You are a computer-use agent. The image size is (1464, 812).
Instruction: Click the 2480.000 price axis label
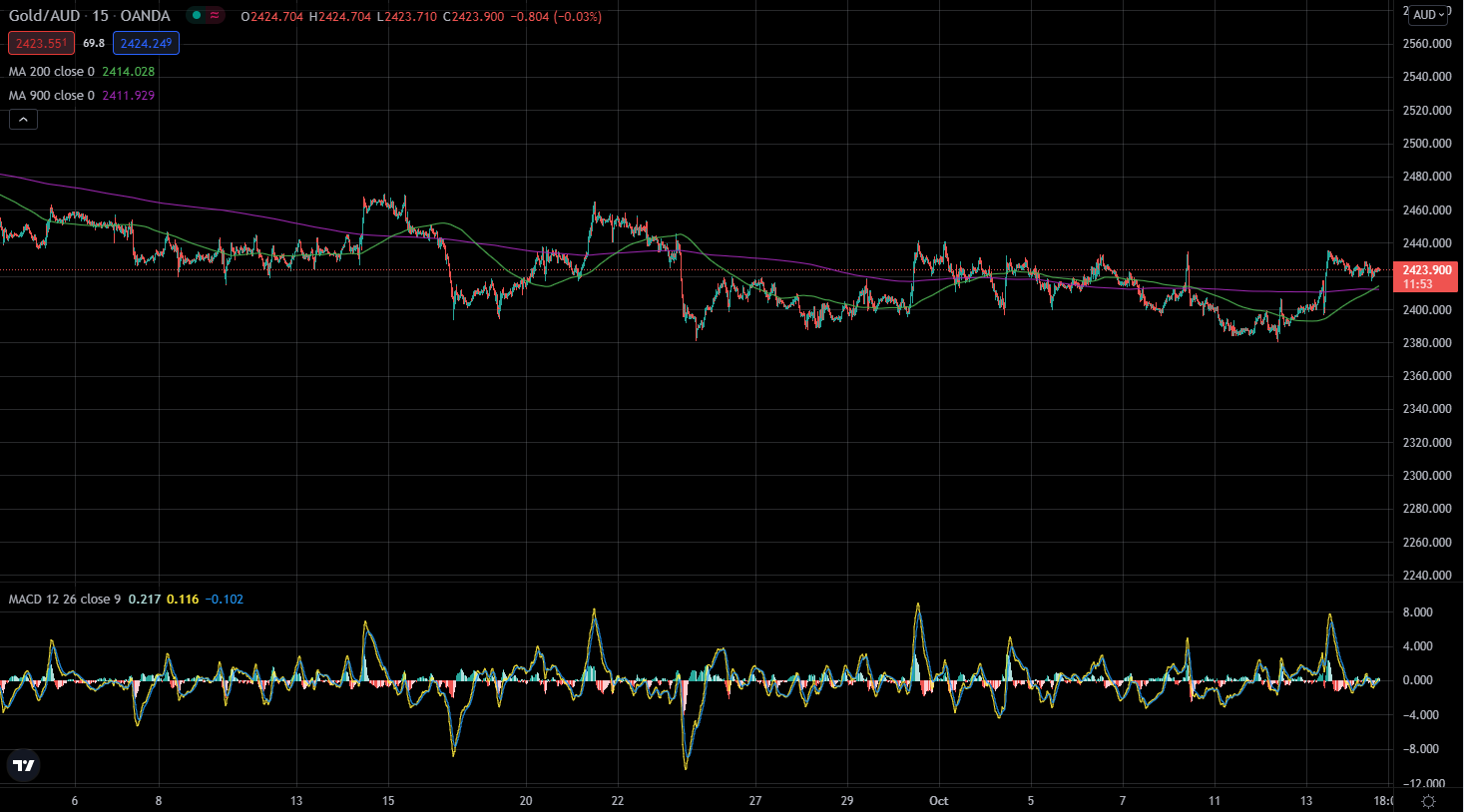point(1427,177)
